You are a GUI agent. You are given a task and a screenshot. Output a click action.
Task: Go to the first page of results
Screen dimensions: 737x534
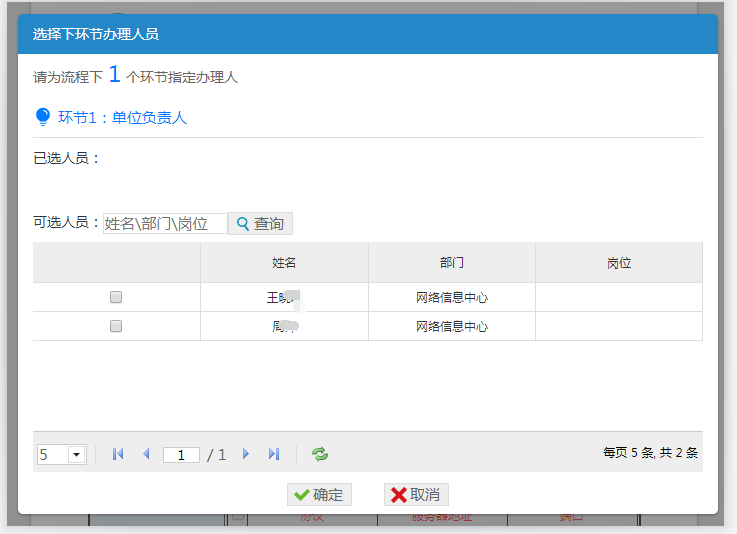point(118,454)
